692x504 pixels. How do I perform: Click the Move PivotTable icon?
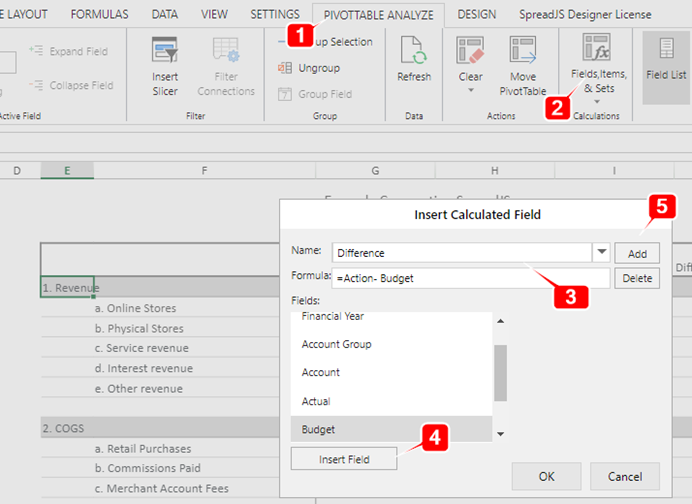(523, 49)
